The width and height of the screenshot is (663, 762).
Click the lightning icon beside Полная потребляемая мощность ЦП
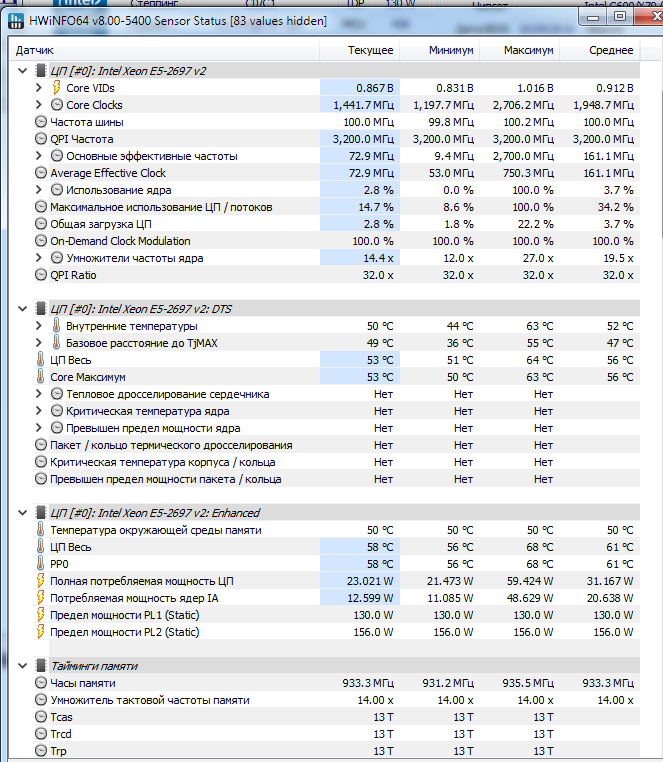coord(41,581)
